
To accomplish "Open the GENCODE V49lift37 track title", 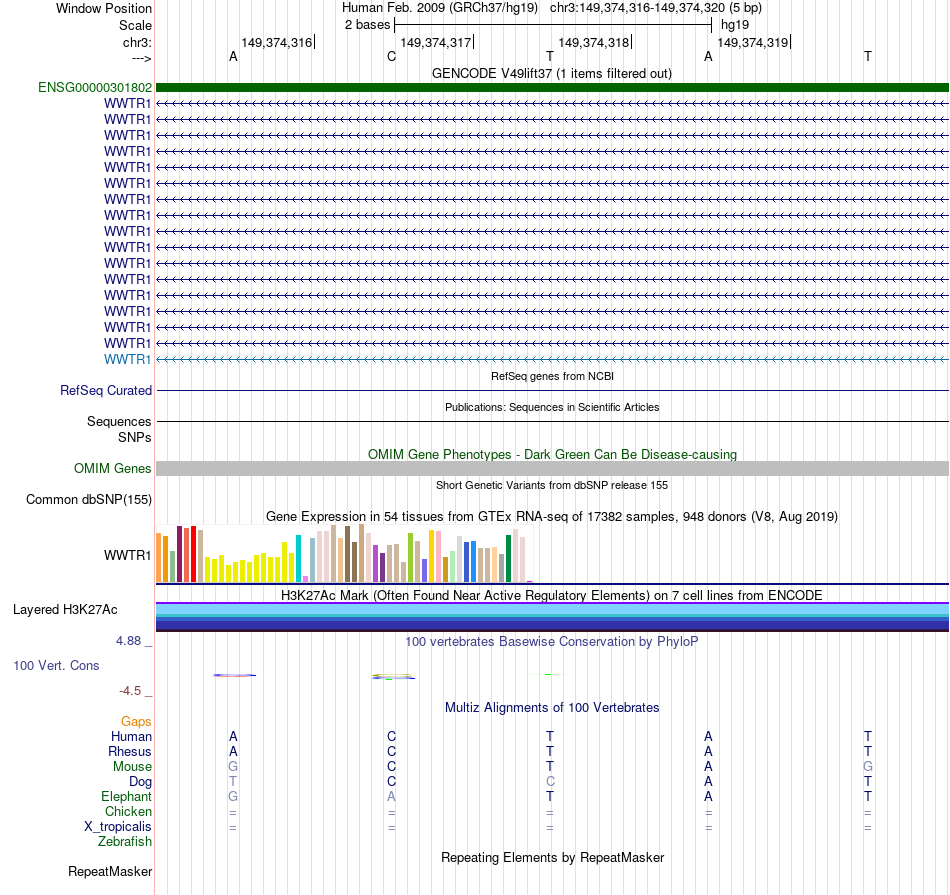I will coord(551,73).
